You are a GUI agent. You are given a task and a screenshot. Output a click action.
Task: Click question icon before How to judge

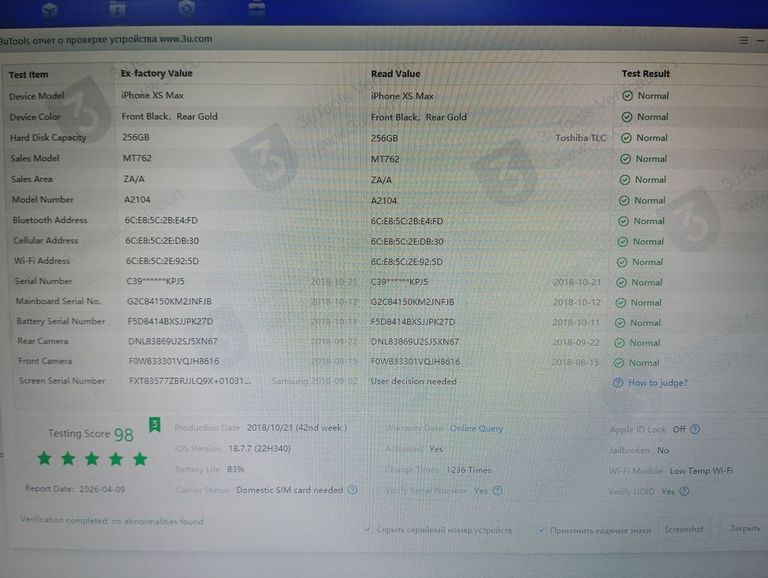[x=618, y=383]
